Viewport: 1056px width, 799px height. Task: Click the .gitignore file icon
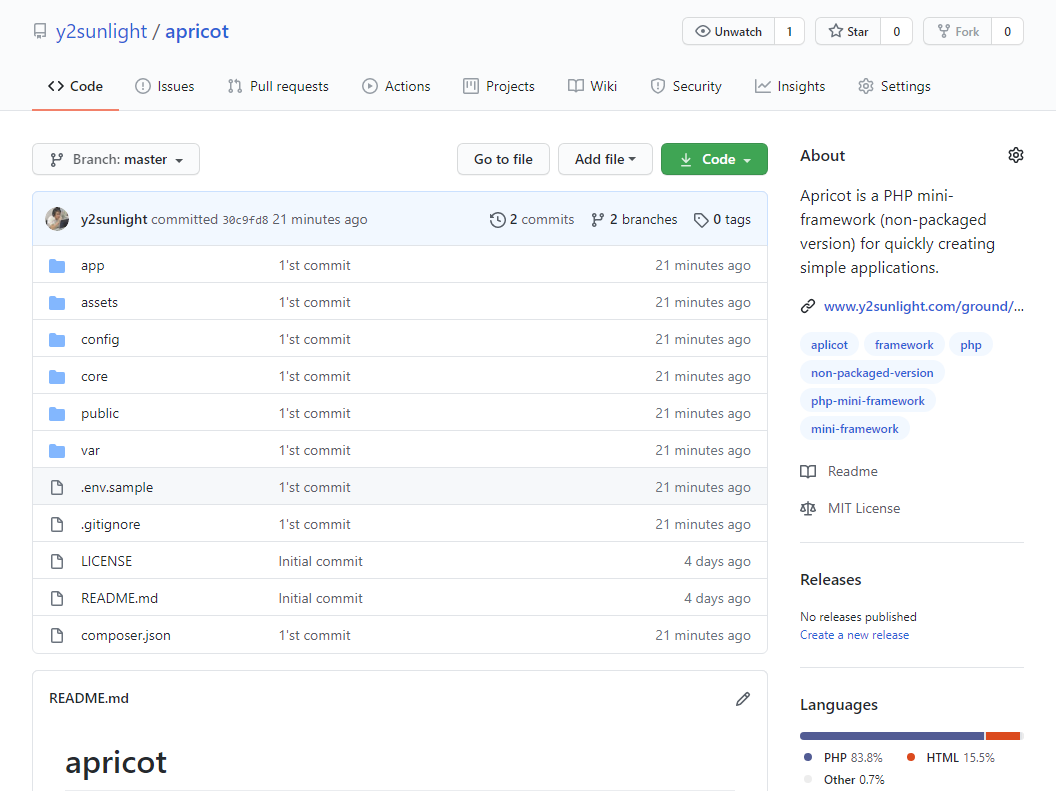(x=57, y=525)
